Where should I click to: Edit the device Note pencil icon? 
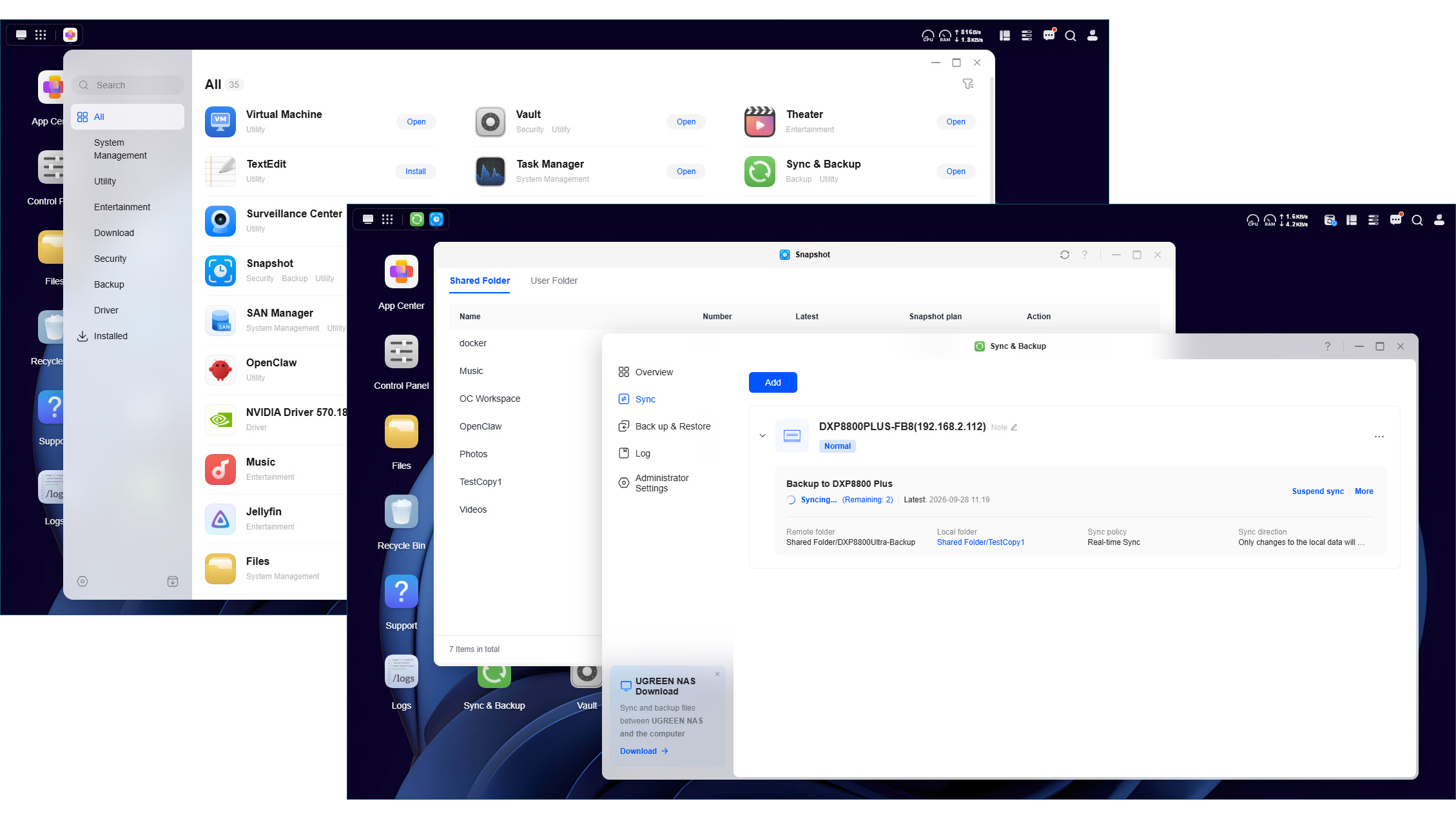[1014, 428]
